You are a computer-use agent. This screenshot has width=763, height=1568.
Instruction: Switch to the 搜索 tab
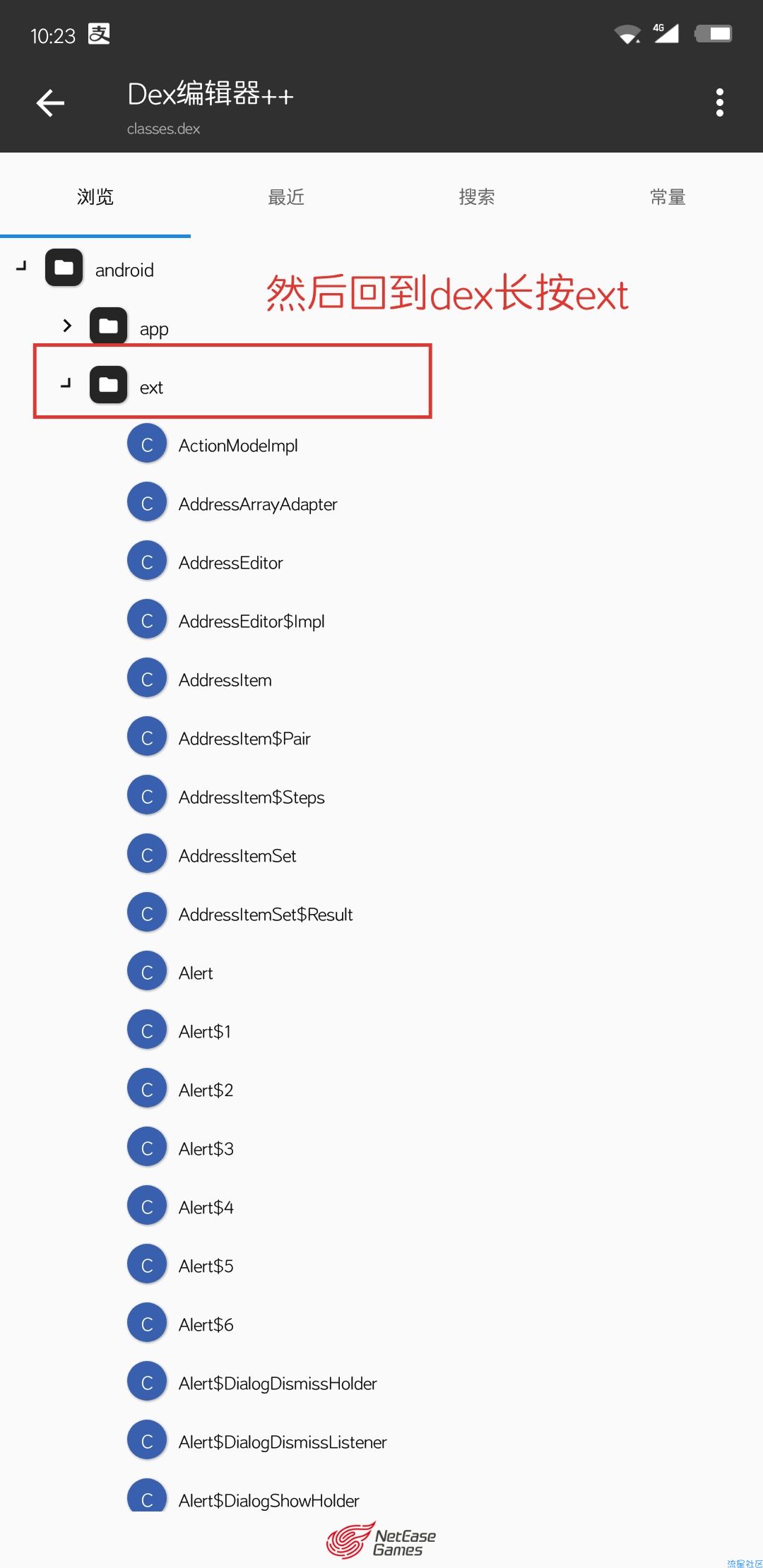(477, 197)
